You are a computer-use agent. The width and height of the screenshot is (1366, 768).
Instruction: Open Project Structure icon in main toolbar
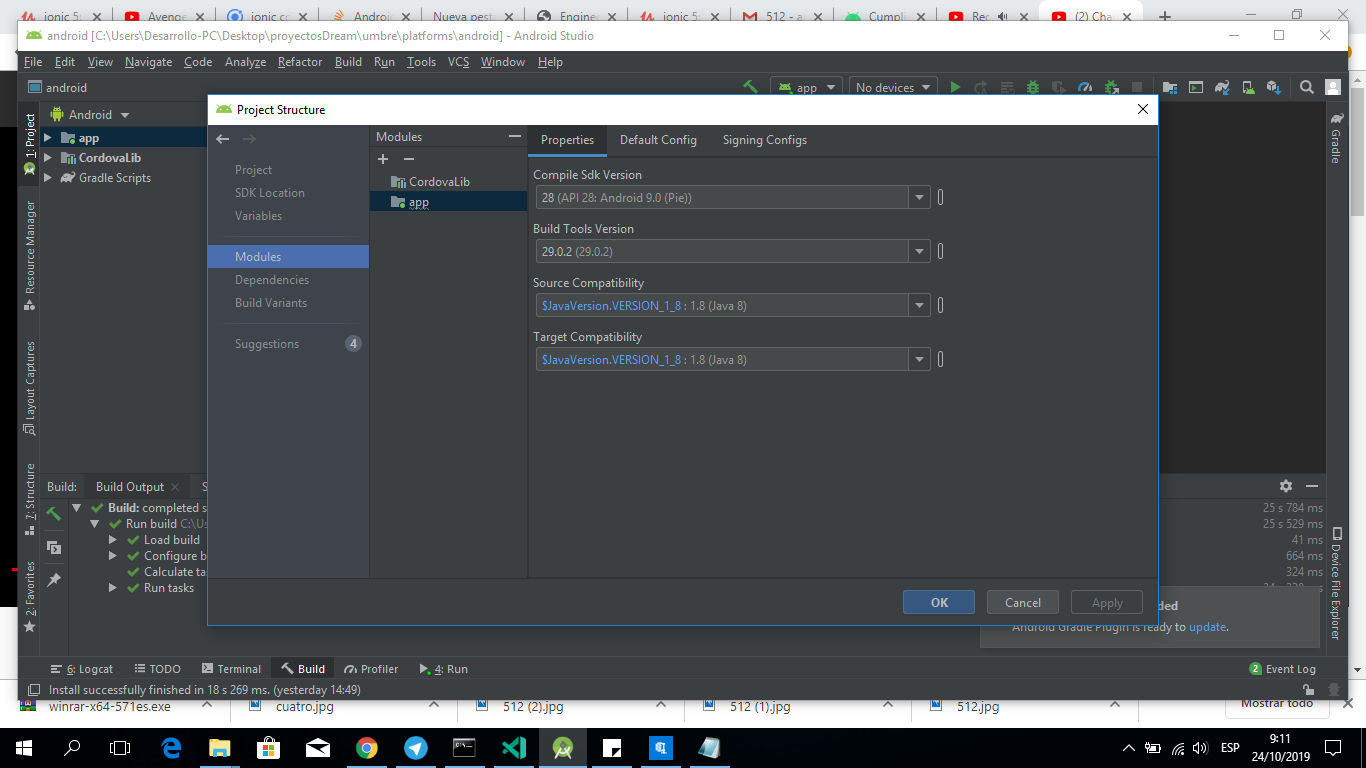tap(1169, 87)
